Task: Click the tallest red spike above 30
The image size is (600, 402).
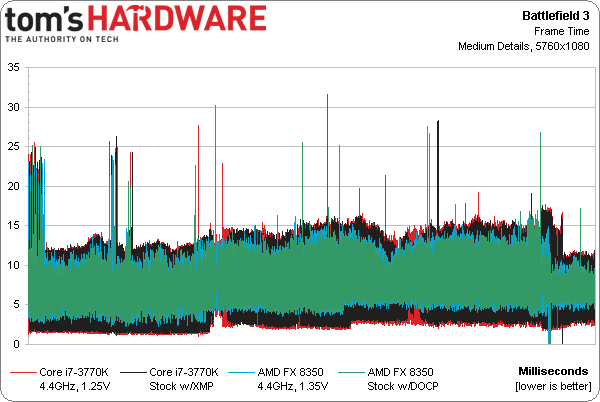Action: (x=328, y=153)
